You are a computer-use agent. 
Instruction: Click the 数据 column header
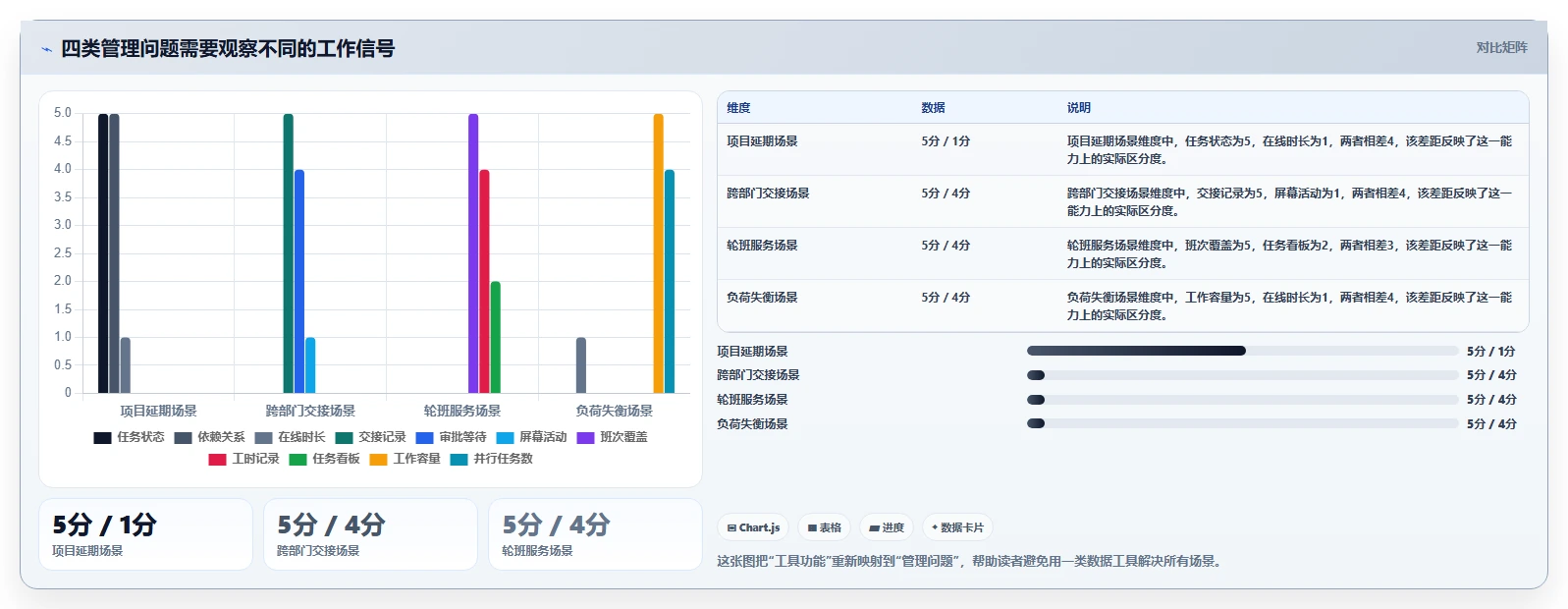[933, 108]
